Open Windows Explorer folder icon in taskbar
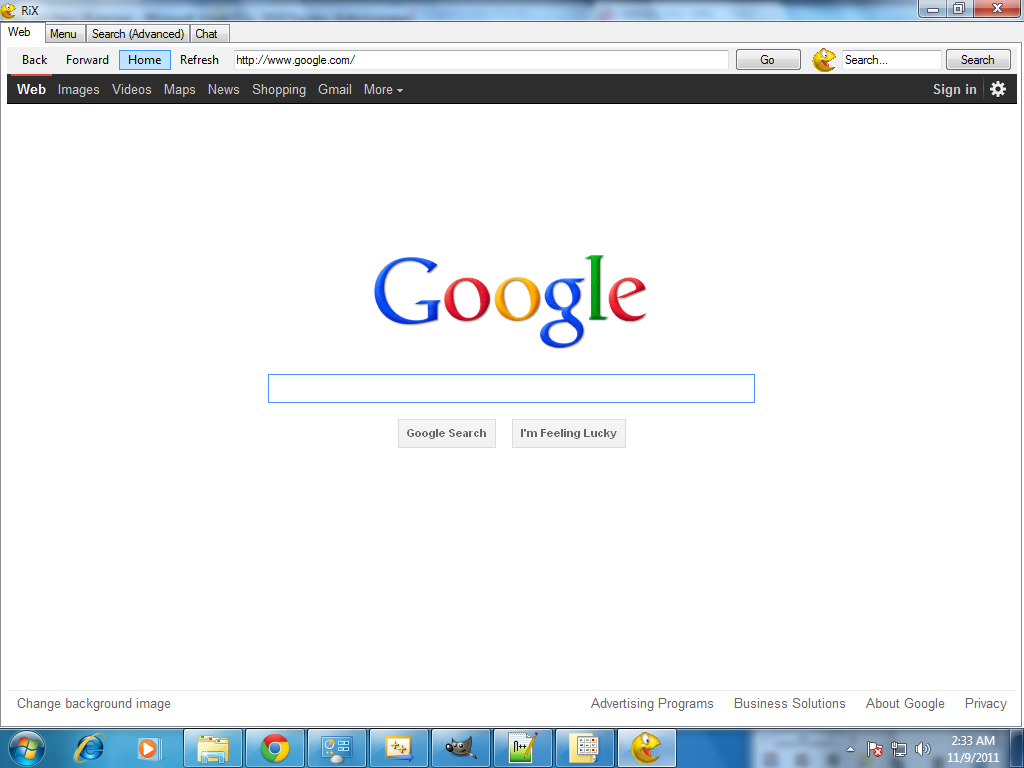 pos(213,748)
